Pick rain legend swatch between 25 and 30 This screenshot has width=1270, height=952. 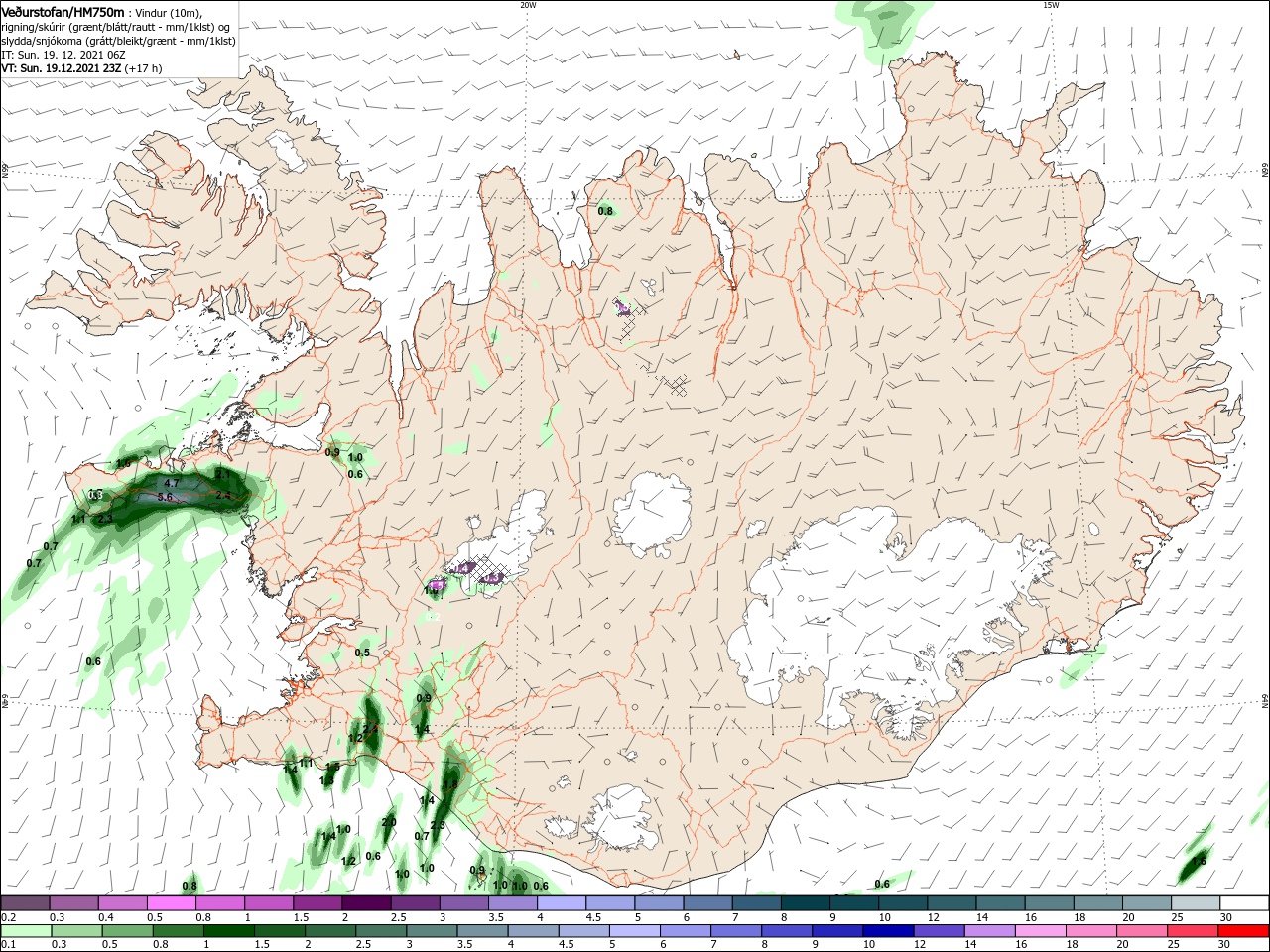[x=1193, y=931]
